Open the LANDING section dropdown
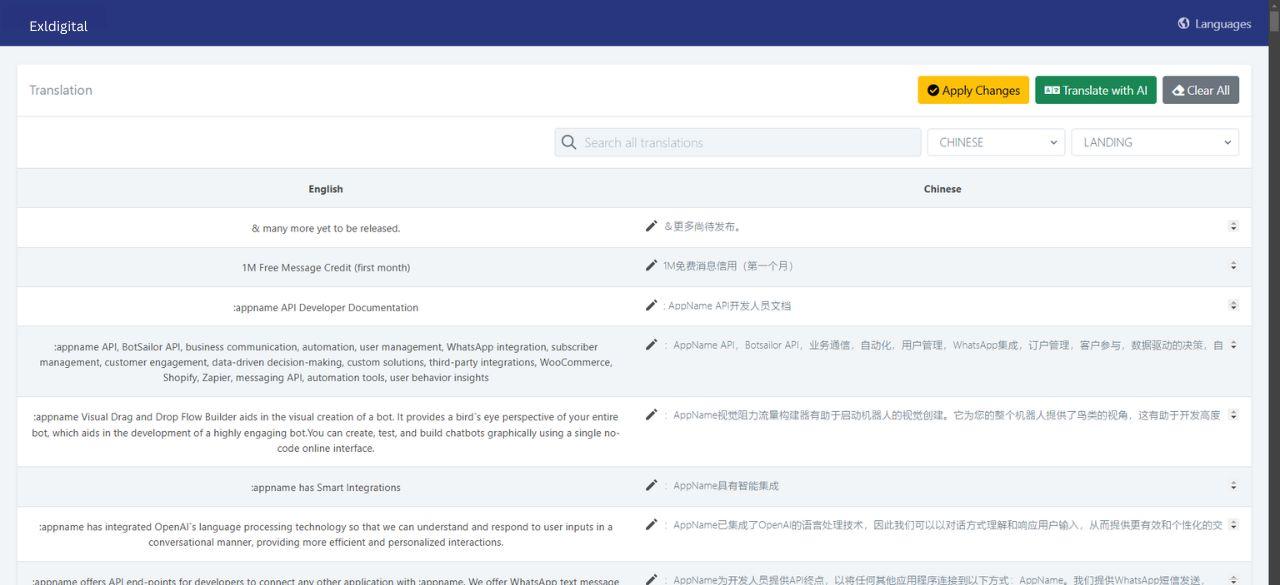Screen dimensions: 1280x585 [1155, 142]
